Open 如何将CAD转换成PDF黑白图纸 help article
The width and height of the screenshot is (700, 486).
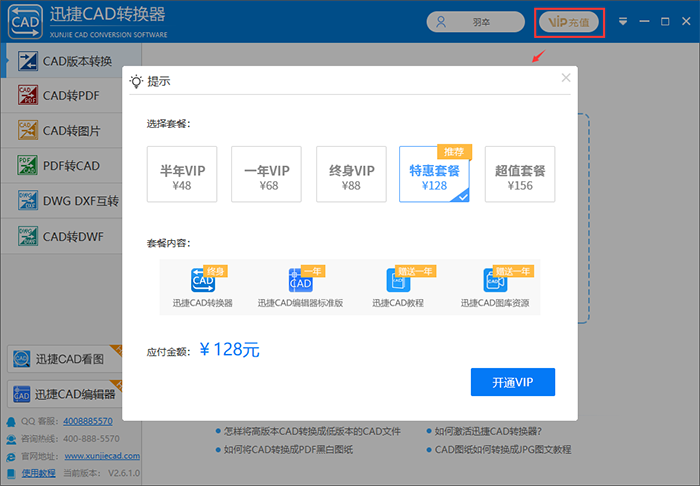click(x=288, y=449)
